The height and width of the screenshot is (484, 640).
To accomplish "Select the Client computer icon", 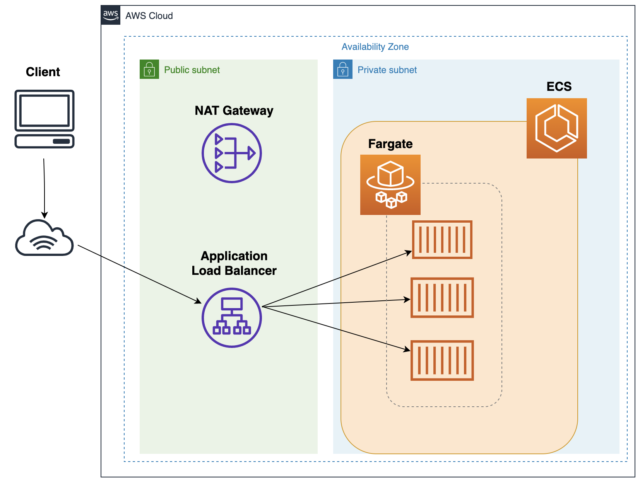I will (44, 119).
